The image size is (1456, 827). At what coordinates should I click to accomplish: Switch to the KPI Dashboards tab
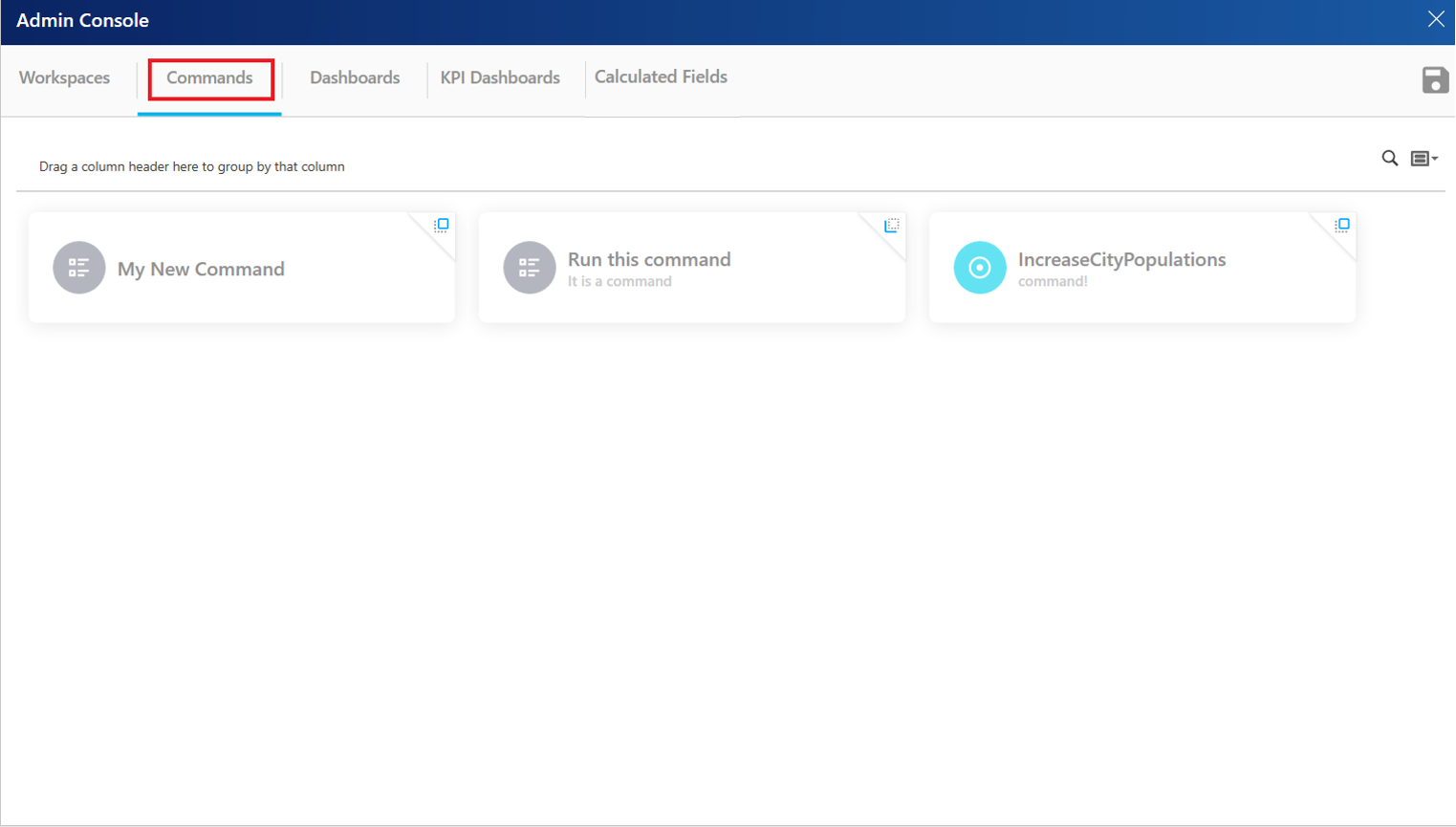[x=500, y=77]
